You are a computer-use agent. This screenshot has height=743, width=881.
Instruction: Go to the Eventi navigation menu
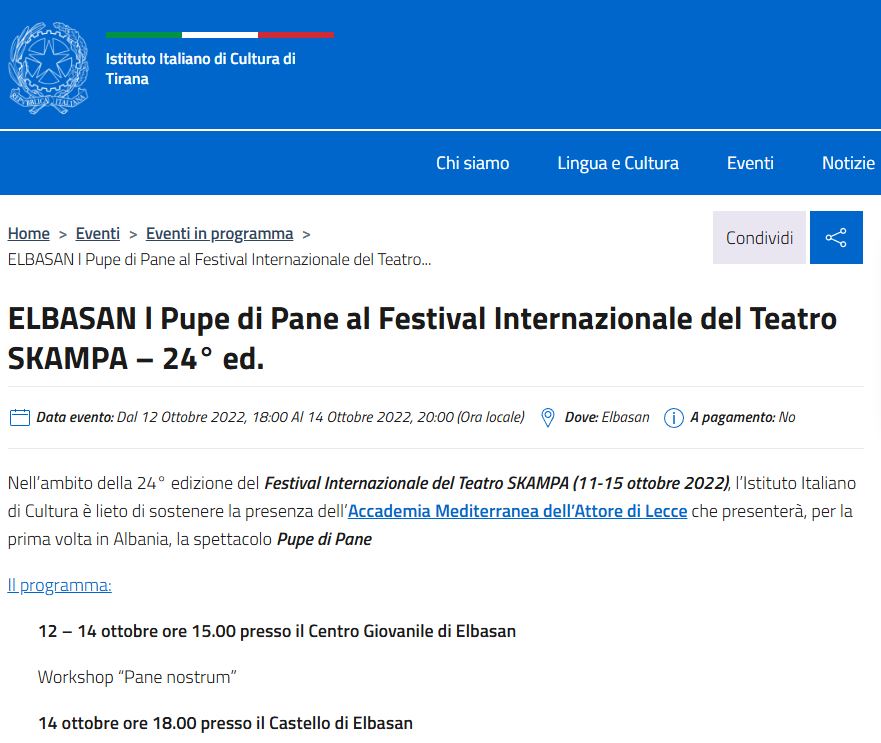[749, 163]
